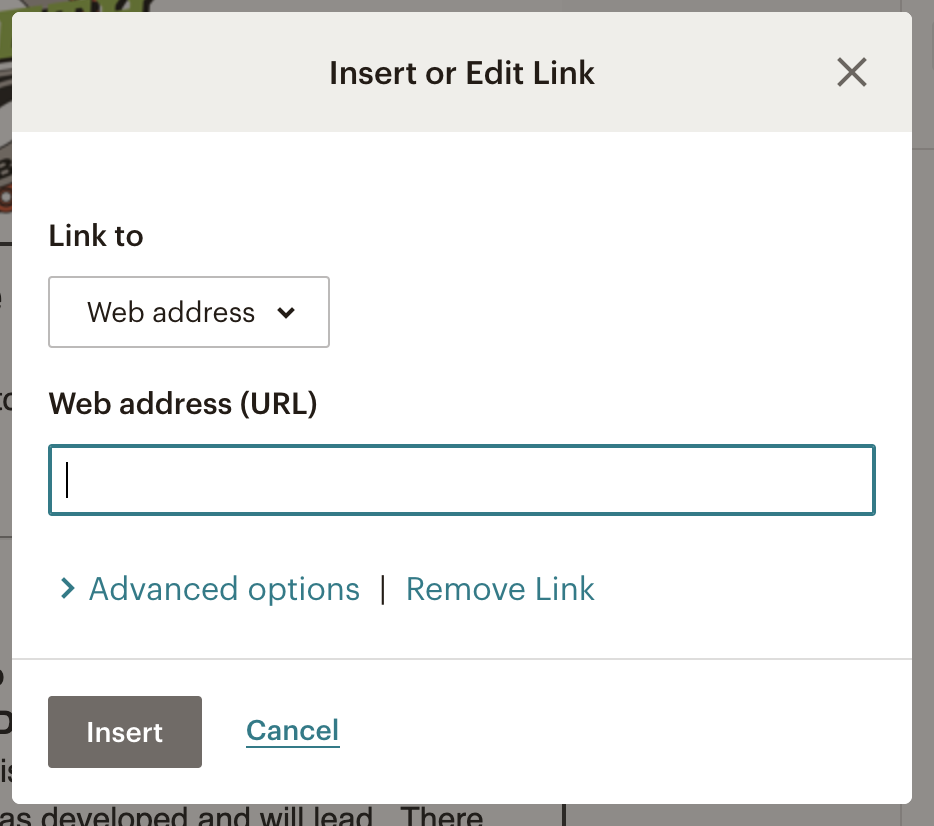The width and height of the screenshot is (934, 826).
Task: Click the Insert or Edit Link title
Action: click(462, 73)
